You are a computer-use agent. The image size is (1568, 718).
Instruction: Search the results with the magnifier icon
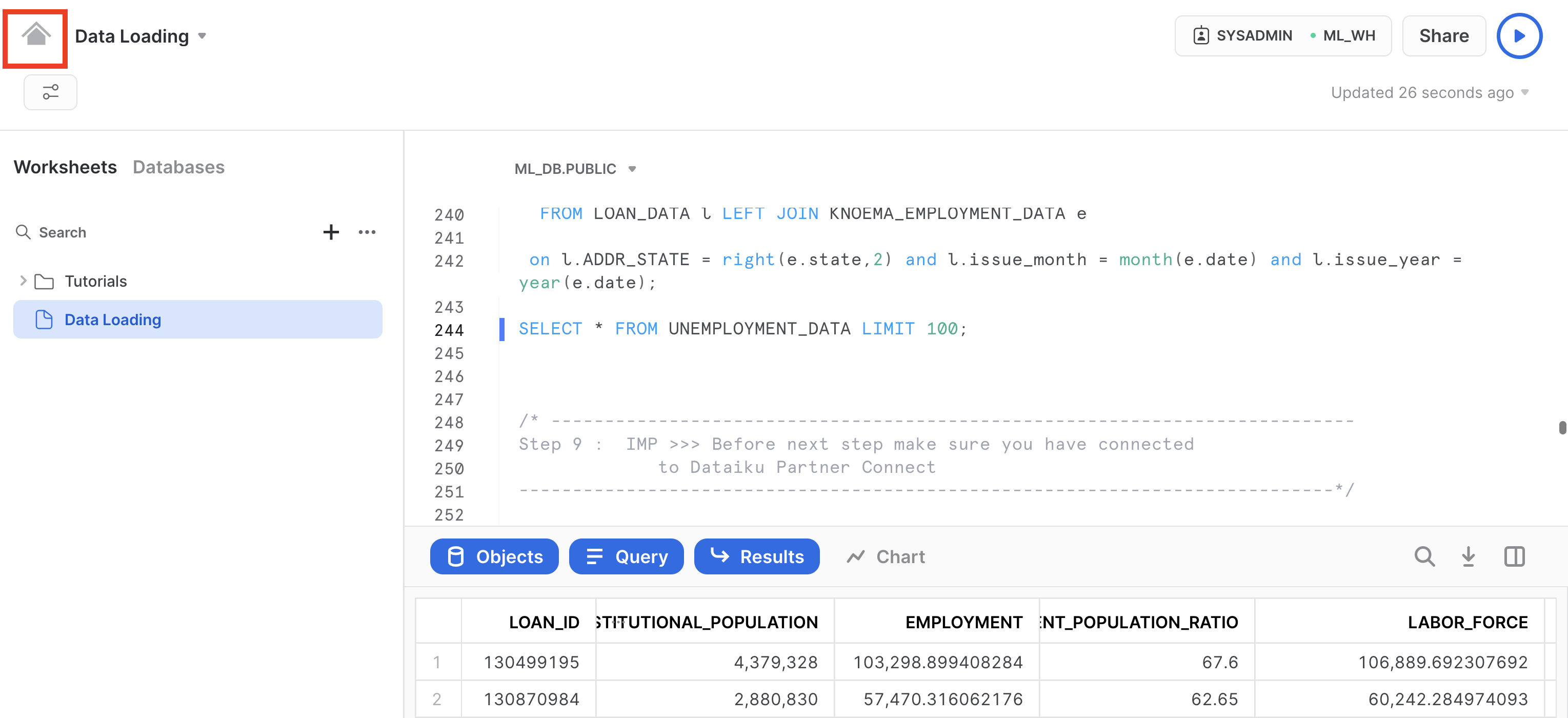(x=1424, y=556)
